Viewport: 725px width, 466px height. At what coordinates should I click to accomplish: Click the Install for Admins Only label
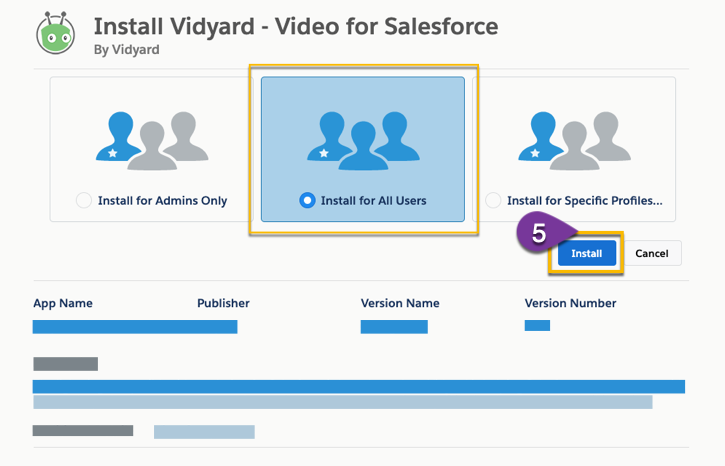tap(162, 201)
